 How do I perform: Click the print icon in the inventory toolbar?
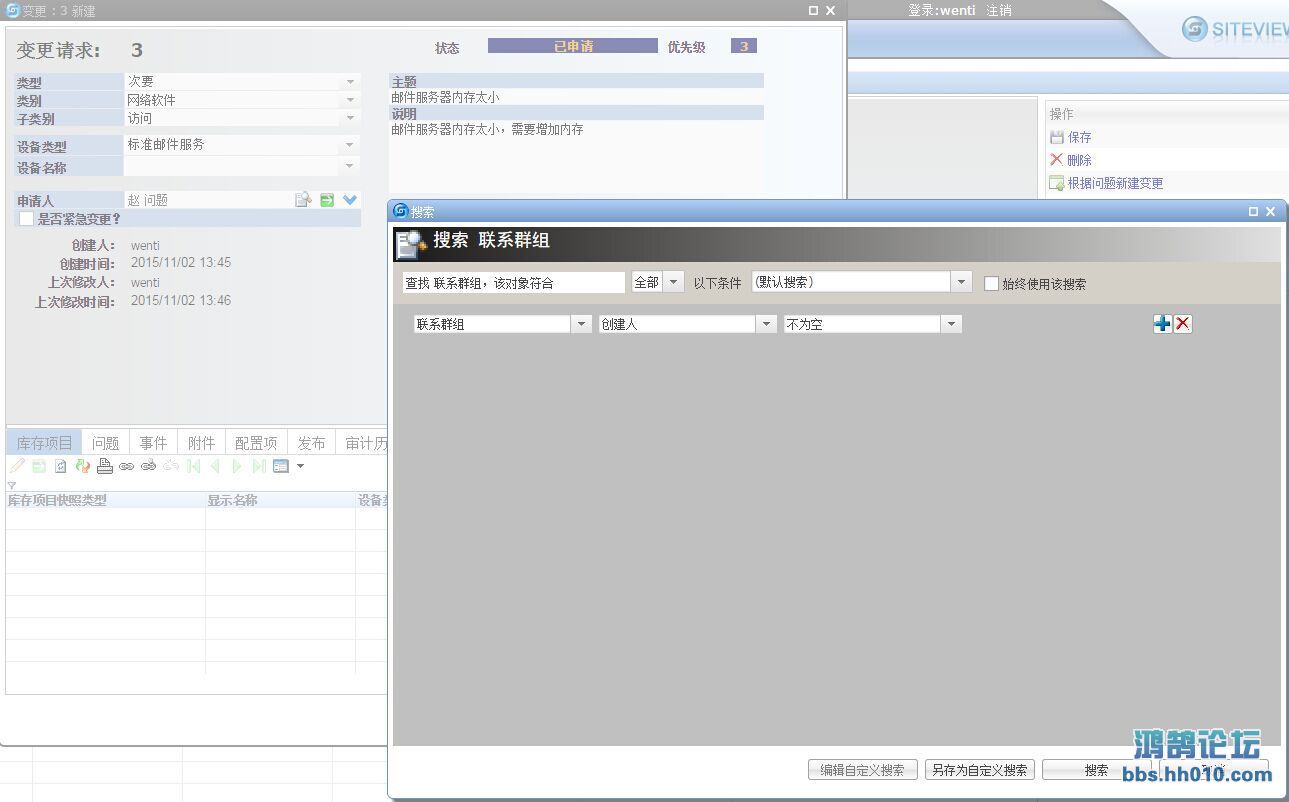105,466
